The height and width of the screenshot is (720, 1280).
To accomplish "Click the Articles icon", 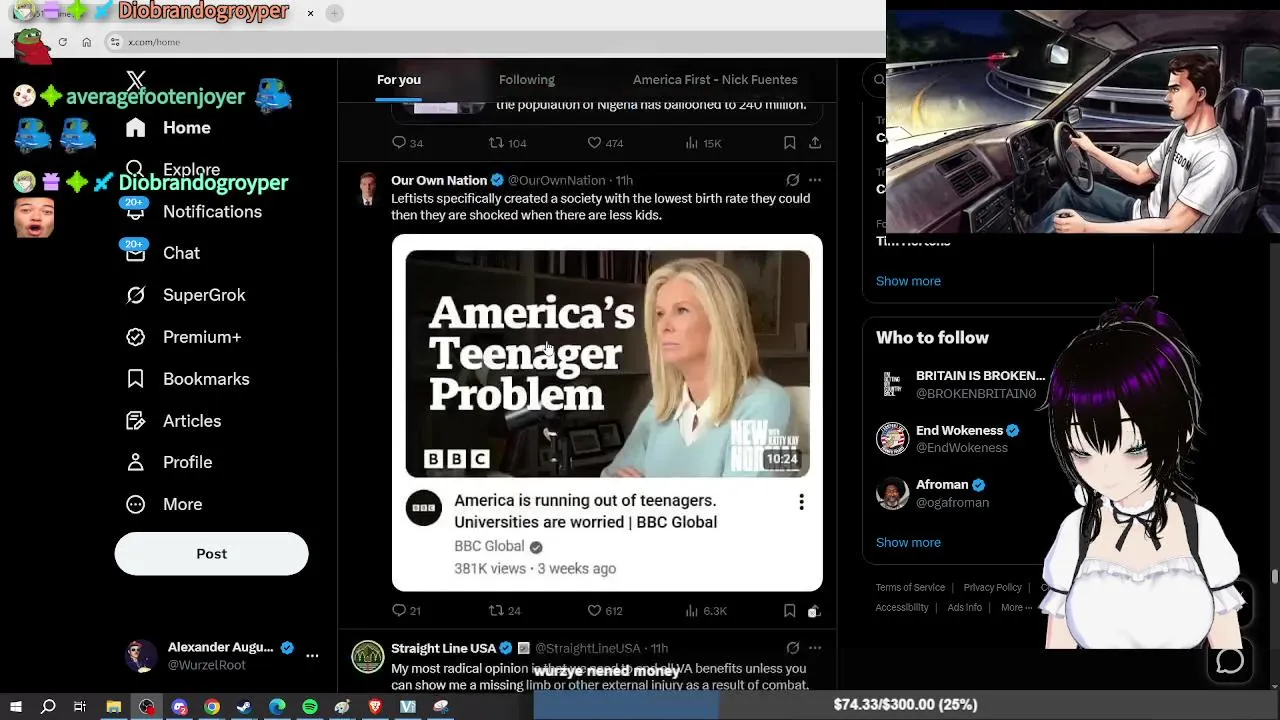I will coord(136,421).
